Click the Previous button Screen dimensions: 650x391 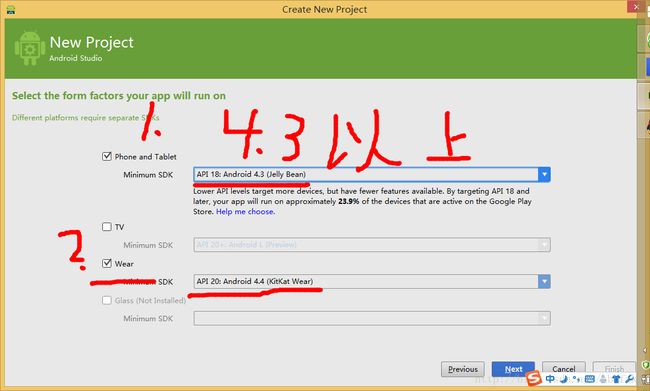click(463, 369)
